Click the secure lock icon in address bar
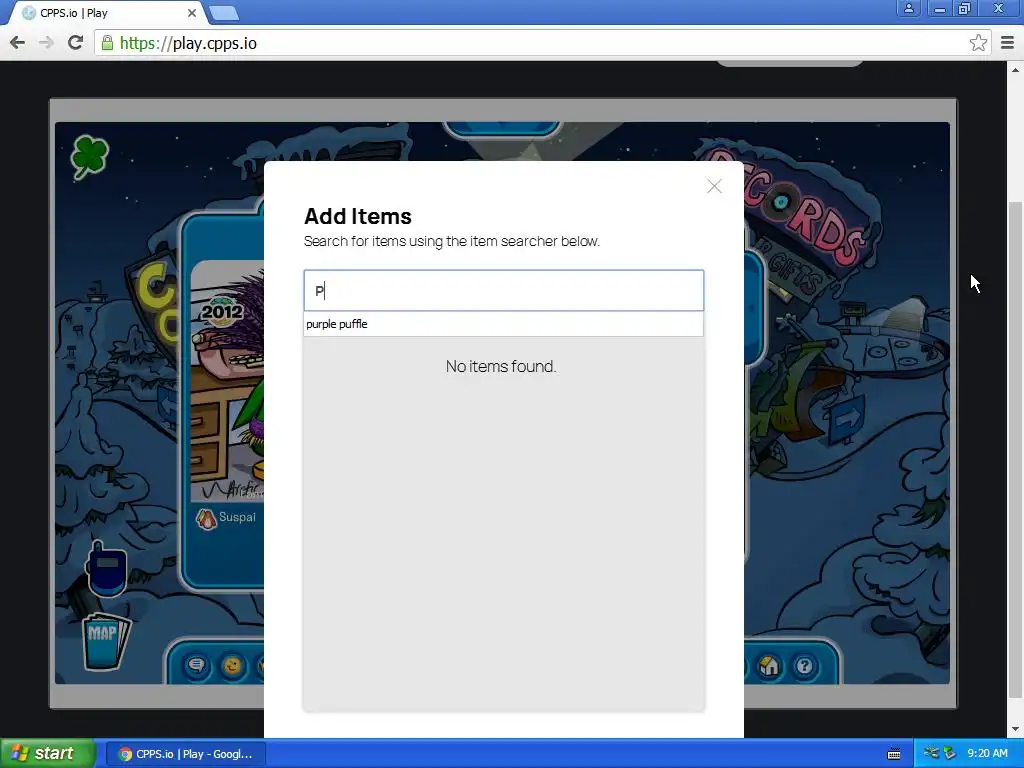 pos(106,43)
